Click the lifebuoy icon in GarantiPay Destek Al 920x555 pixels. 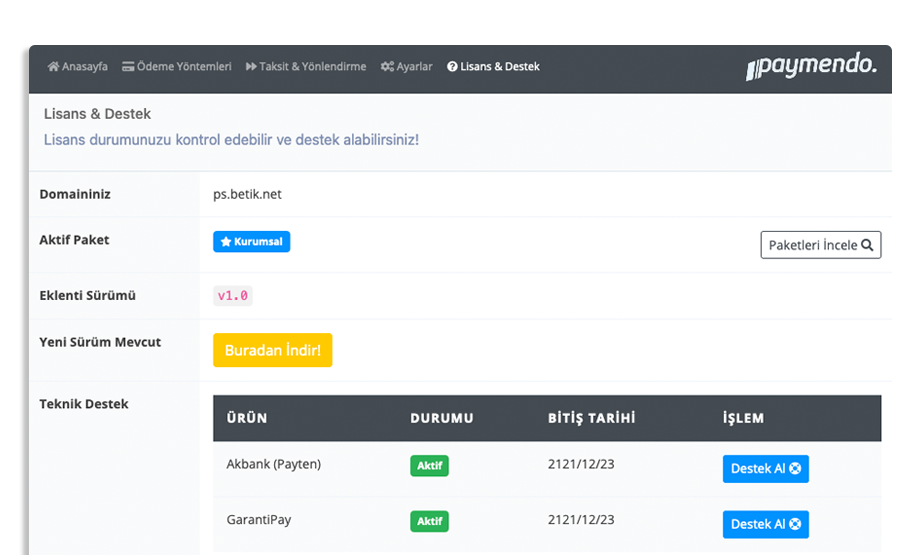pos(795,524)
